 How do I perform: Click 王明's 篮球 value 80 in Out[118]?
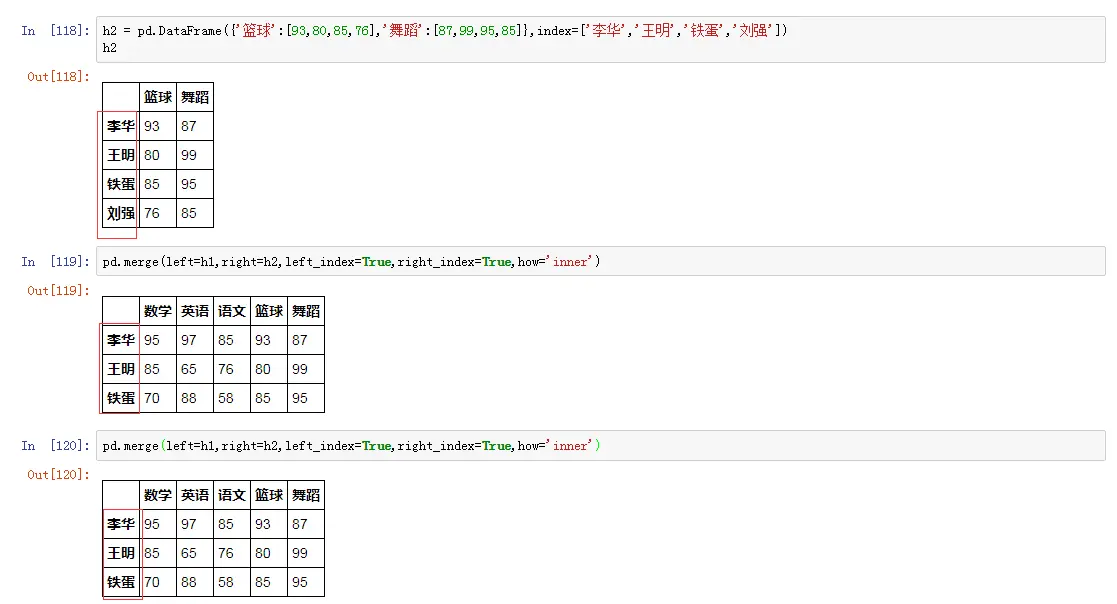[157, 155]
